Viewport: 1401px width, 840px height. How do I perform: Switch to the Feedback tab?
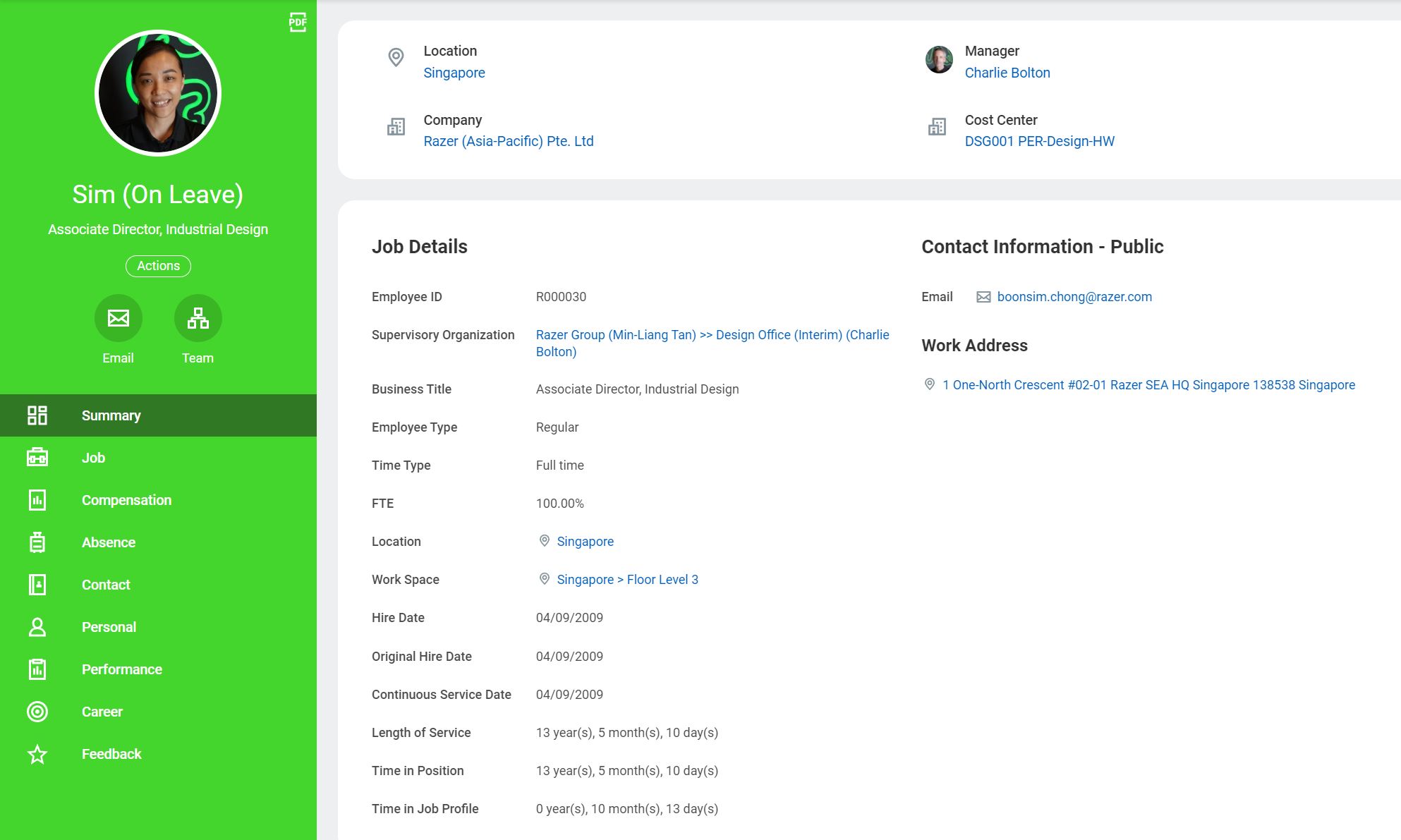point(158,754)
